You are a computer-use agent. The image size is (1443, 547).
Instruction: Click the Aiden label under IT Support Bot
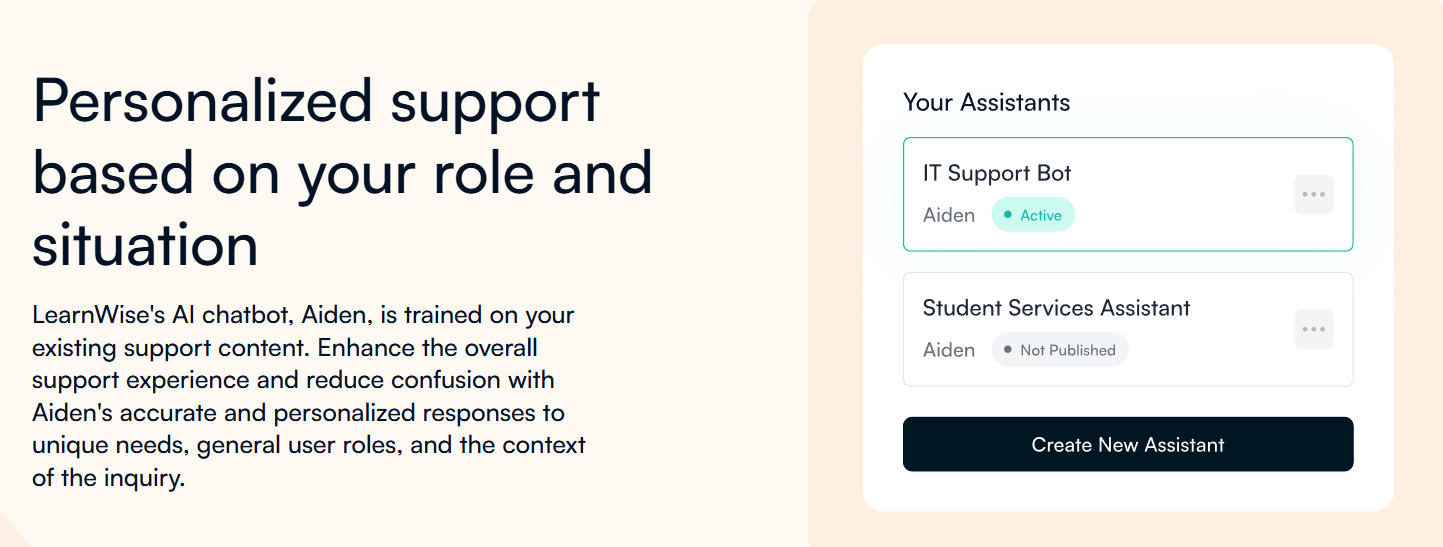click(x=949, y=215)
